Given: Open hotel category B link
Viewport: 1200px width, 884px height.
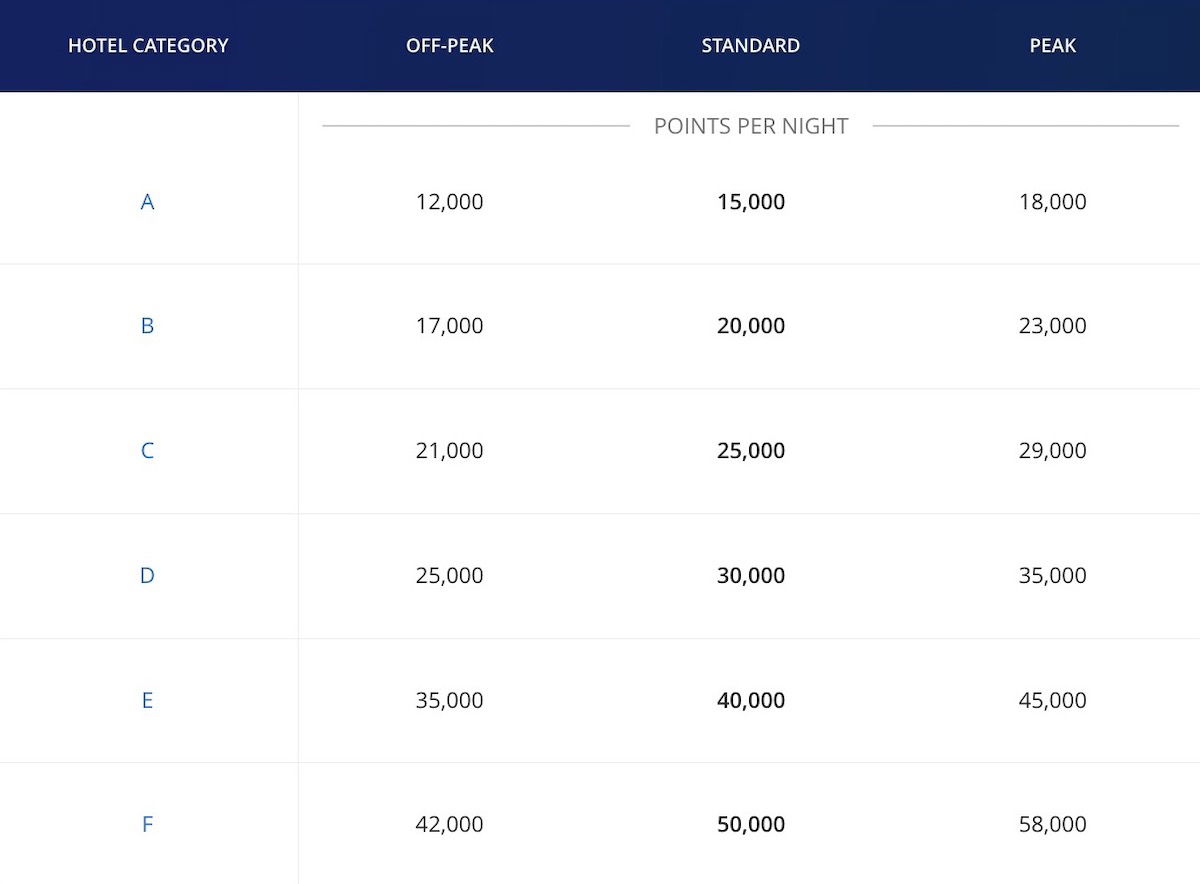Looking at the screenshot, I should pos(147,326).
